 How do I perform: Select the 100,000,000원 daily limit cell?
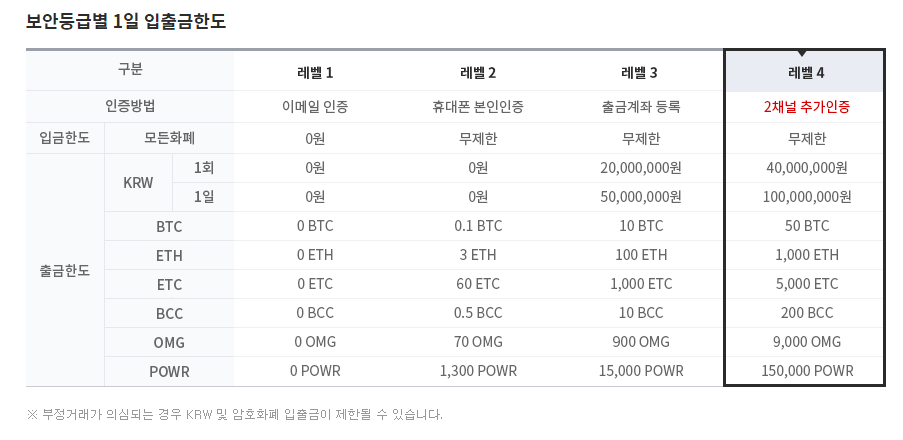pos(805,197)
